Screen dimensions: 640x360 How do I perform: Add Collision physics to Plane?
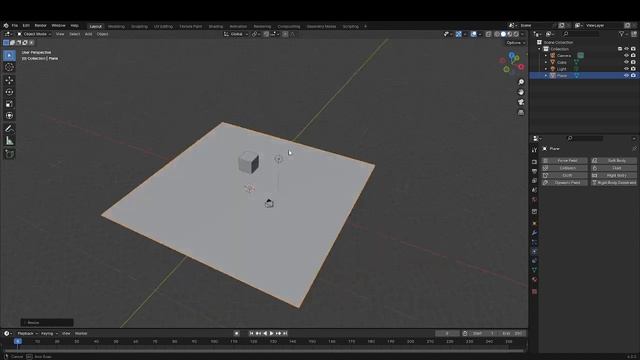coord(564,168)
